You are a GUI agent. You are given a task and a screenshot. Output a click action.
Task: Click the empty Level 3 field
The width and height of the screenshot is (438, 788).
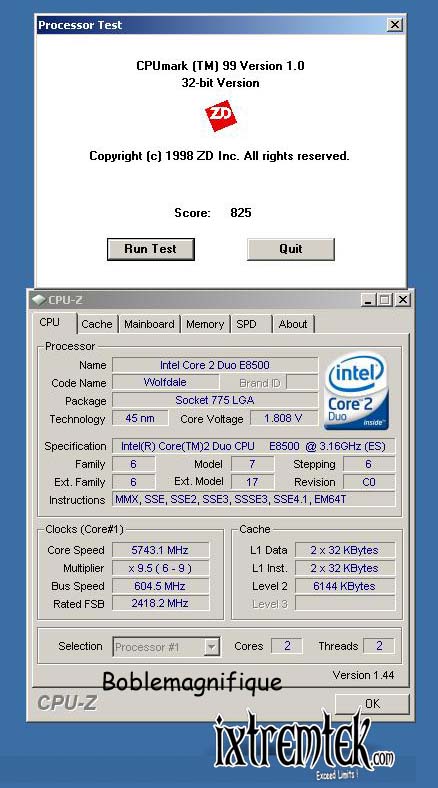pos(345,604)
